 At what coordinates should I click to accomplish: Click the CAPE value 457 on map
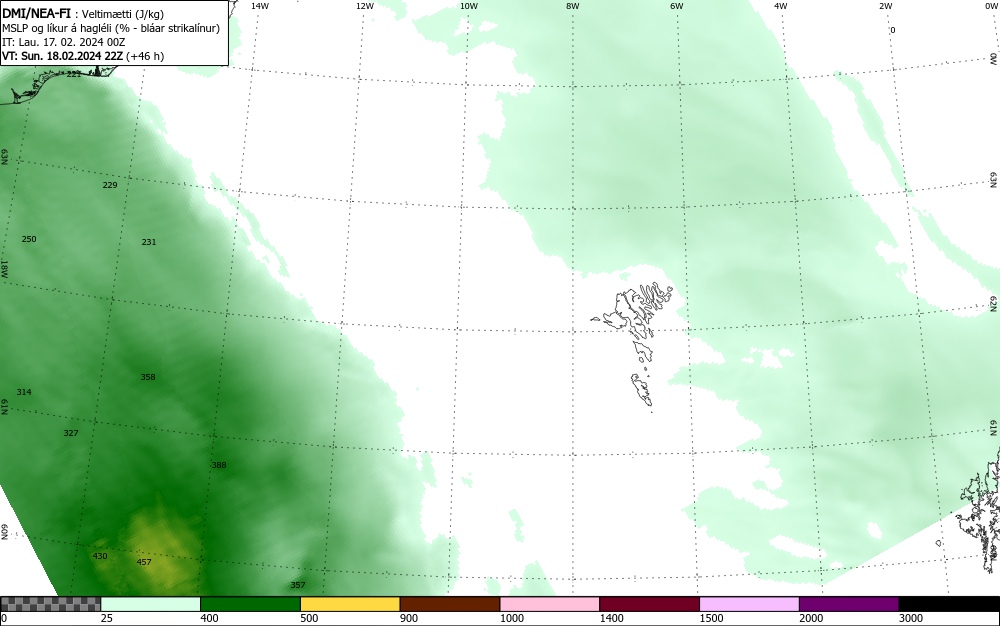click(x=144, y=562)
